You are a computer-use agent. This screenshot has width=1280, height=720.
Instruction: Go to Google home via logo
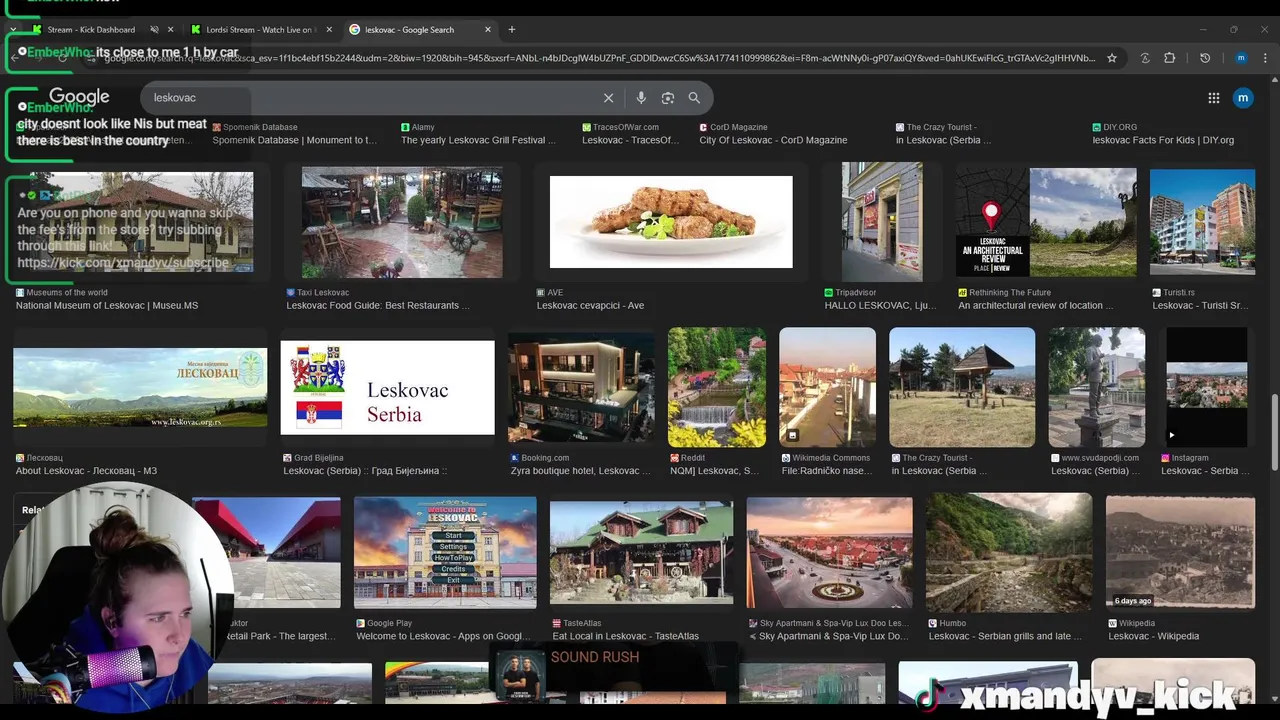79,97
